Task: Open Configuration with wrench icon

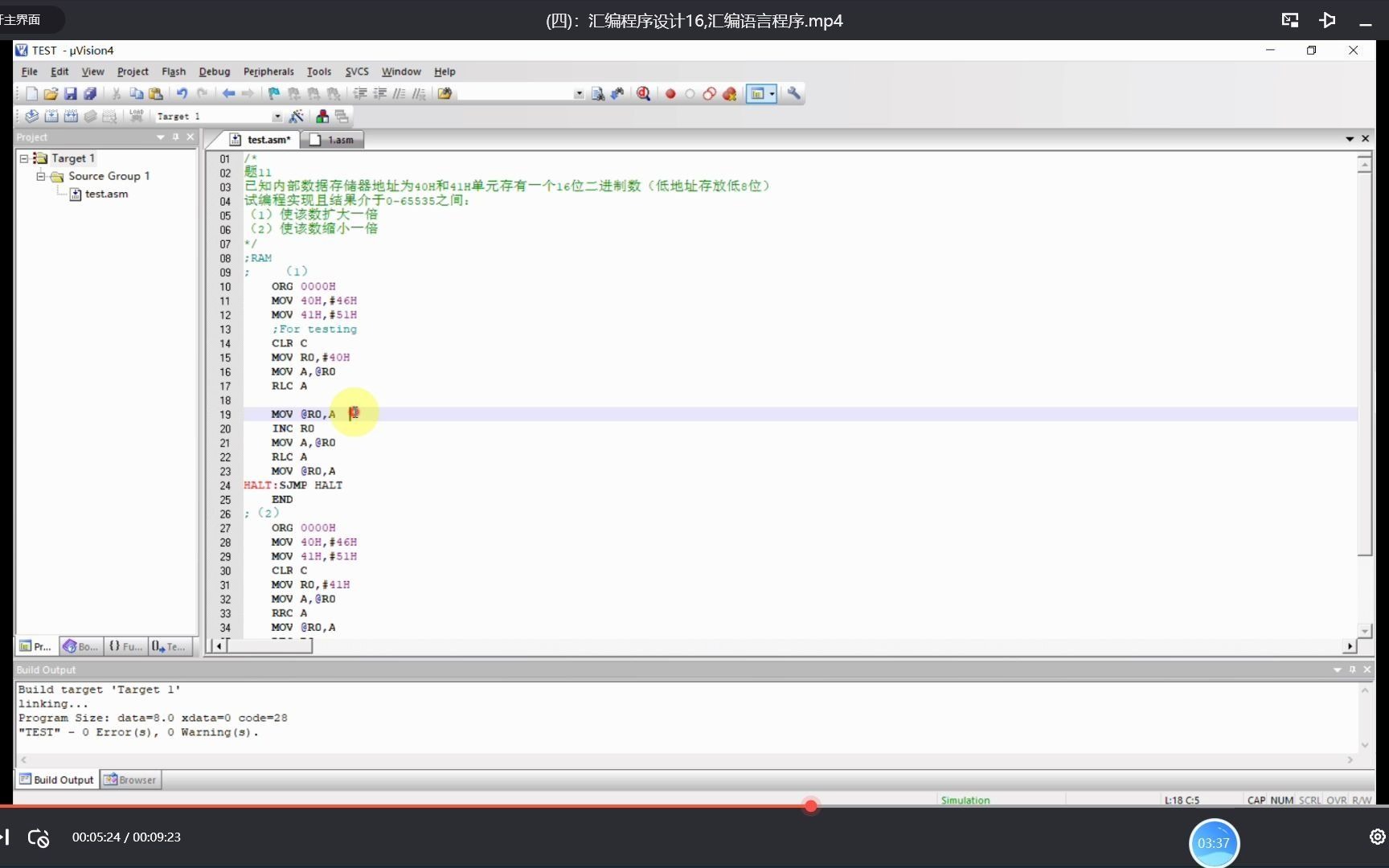Action: 794,94
